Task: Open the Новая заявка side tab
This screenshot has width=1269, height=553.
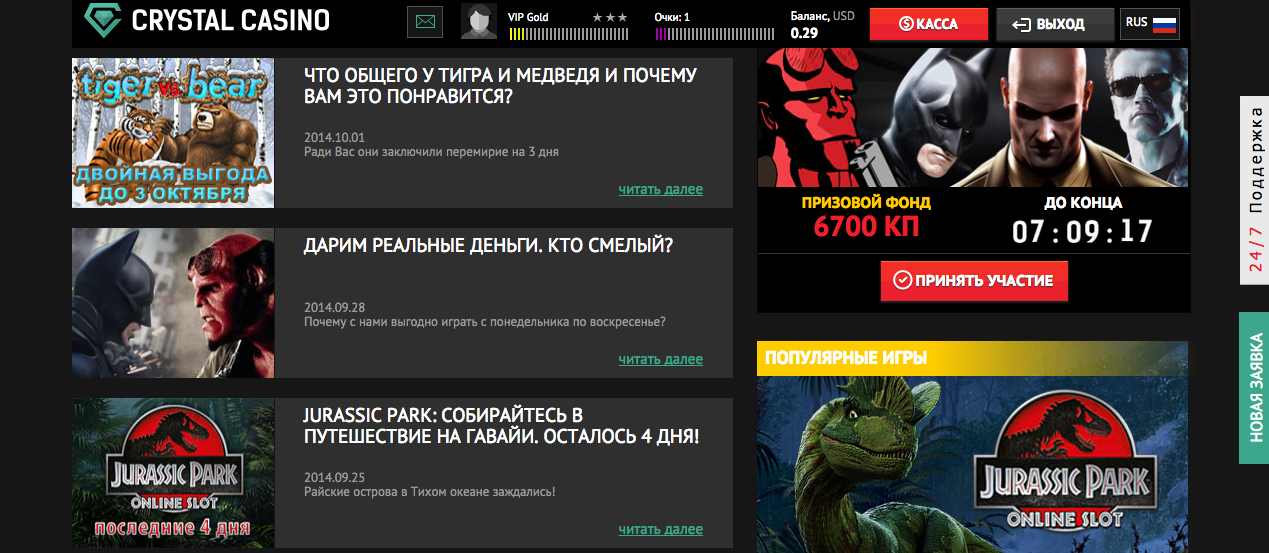Action: (1255, 388)
